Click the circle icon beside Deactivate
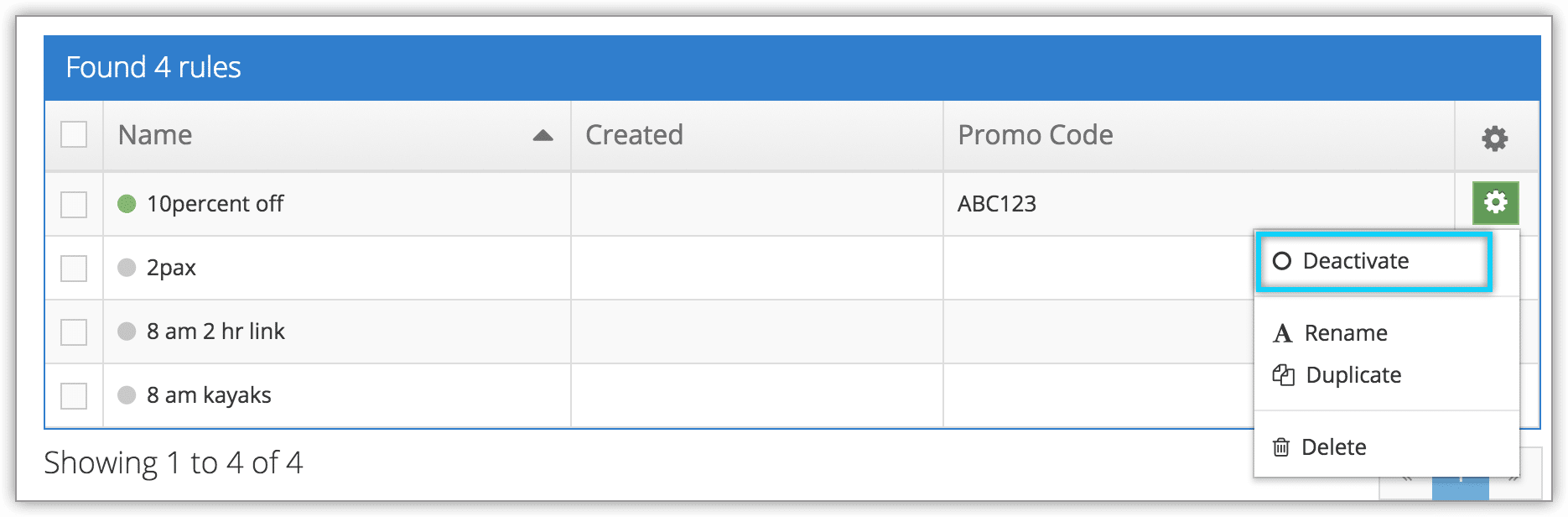1568x517 pixels. click(x=1281, y=261)
